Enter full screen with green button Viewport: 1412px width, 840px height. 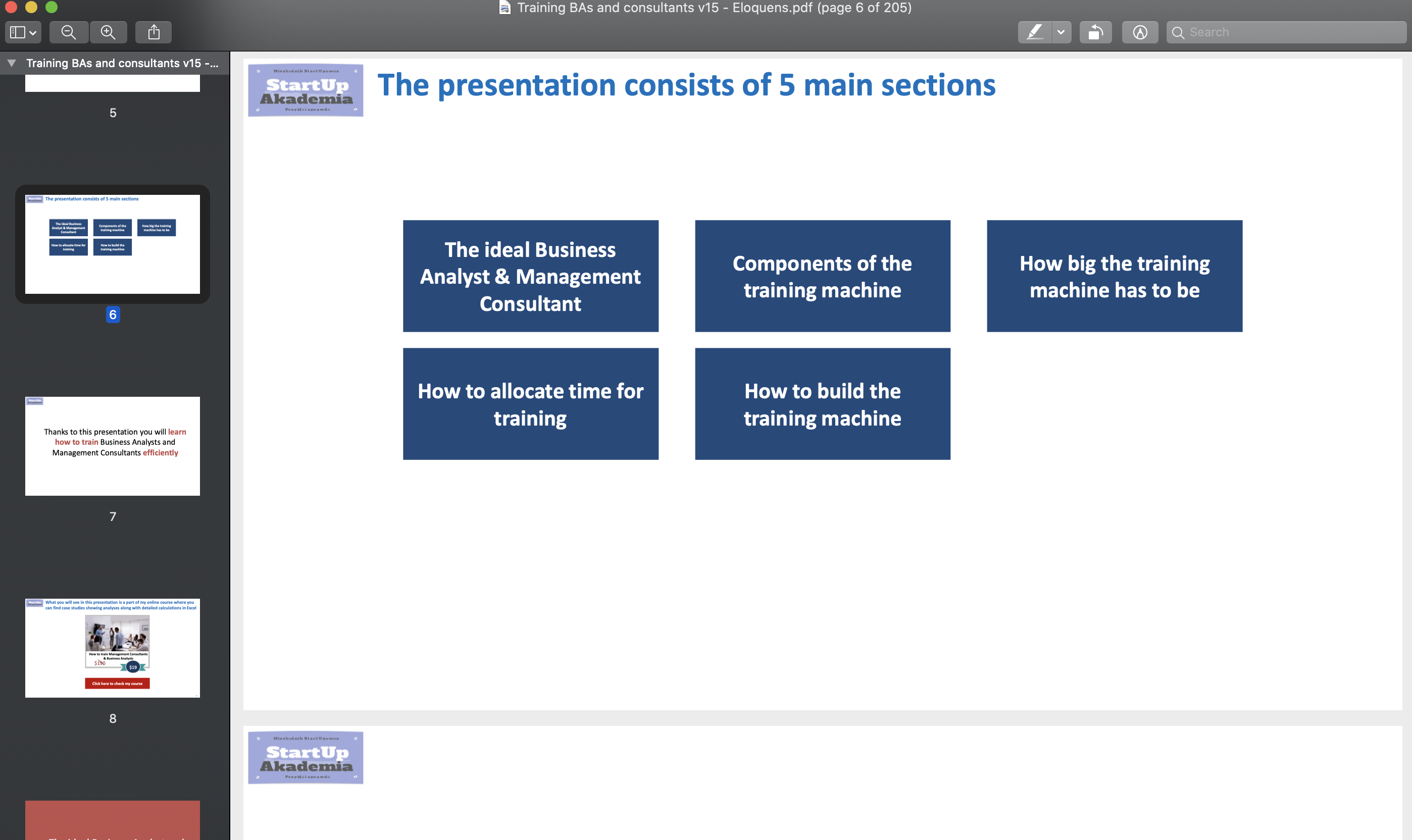52,7
